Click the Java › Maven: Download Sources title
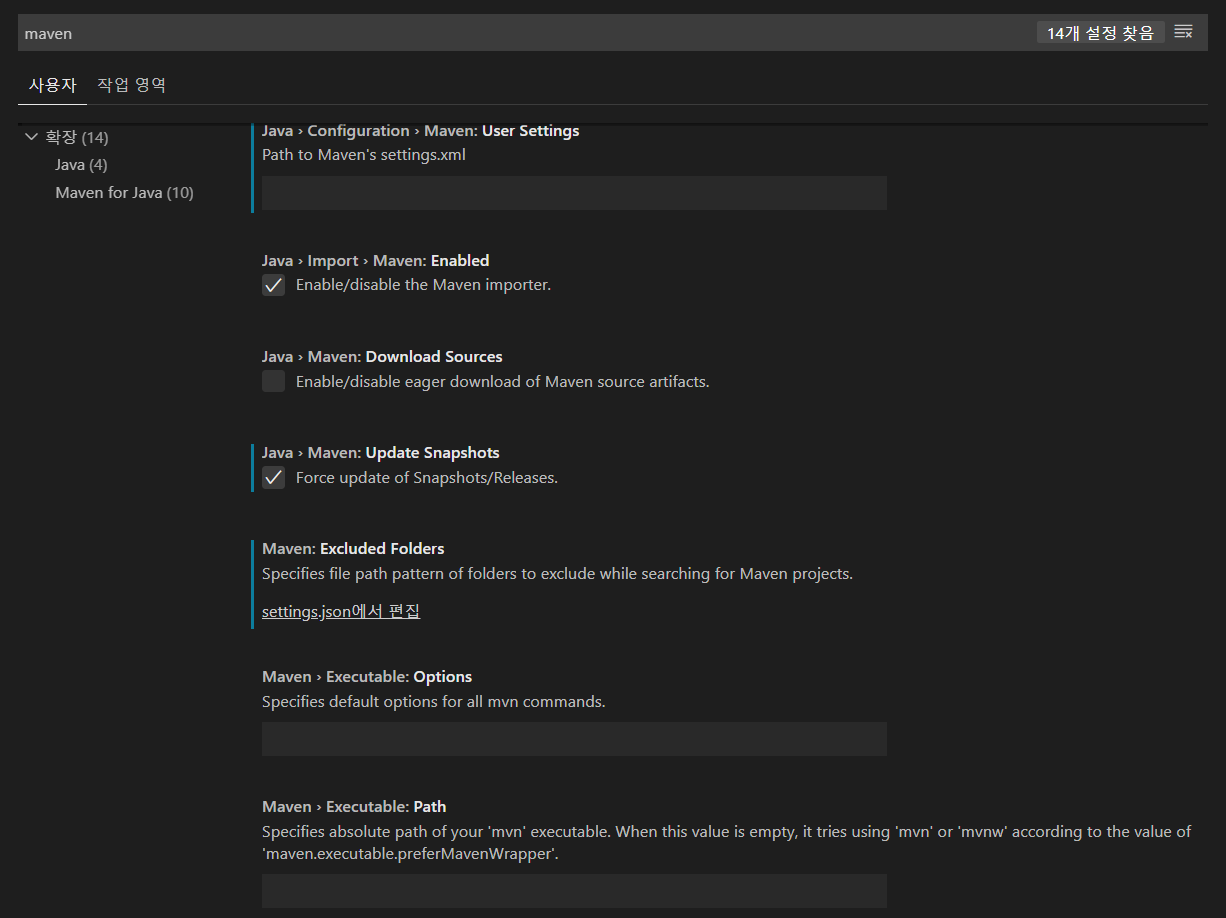Screen dimensions: 1226x918 [382, 356]
